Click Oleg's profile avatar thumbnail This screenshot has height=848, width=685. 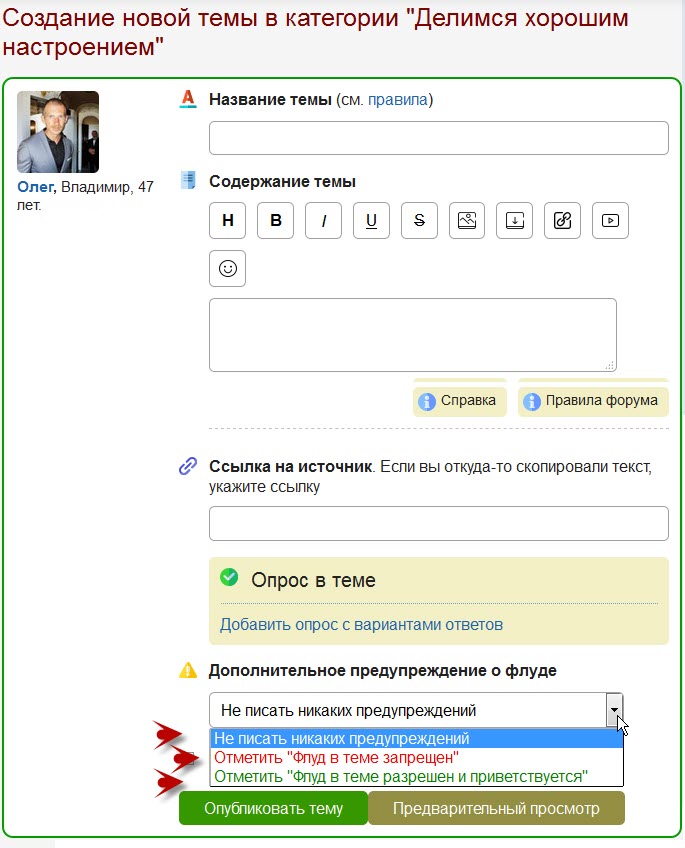[58, 132]
